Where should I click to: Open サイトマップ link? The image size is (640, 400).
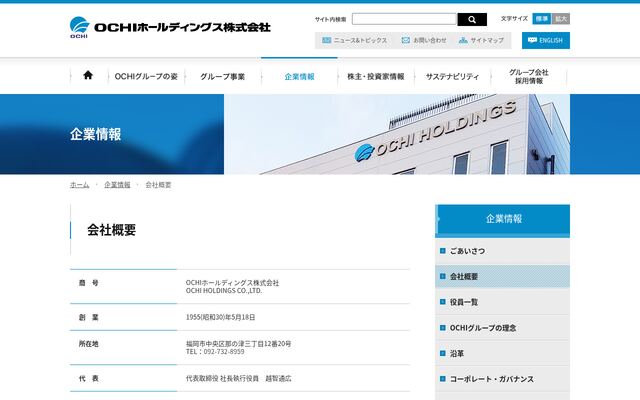click(481, 40)
